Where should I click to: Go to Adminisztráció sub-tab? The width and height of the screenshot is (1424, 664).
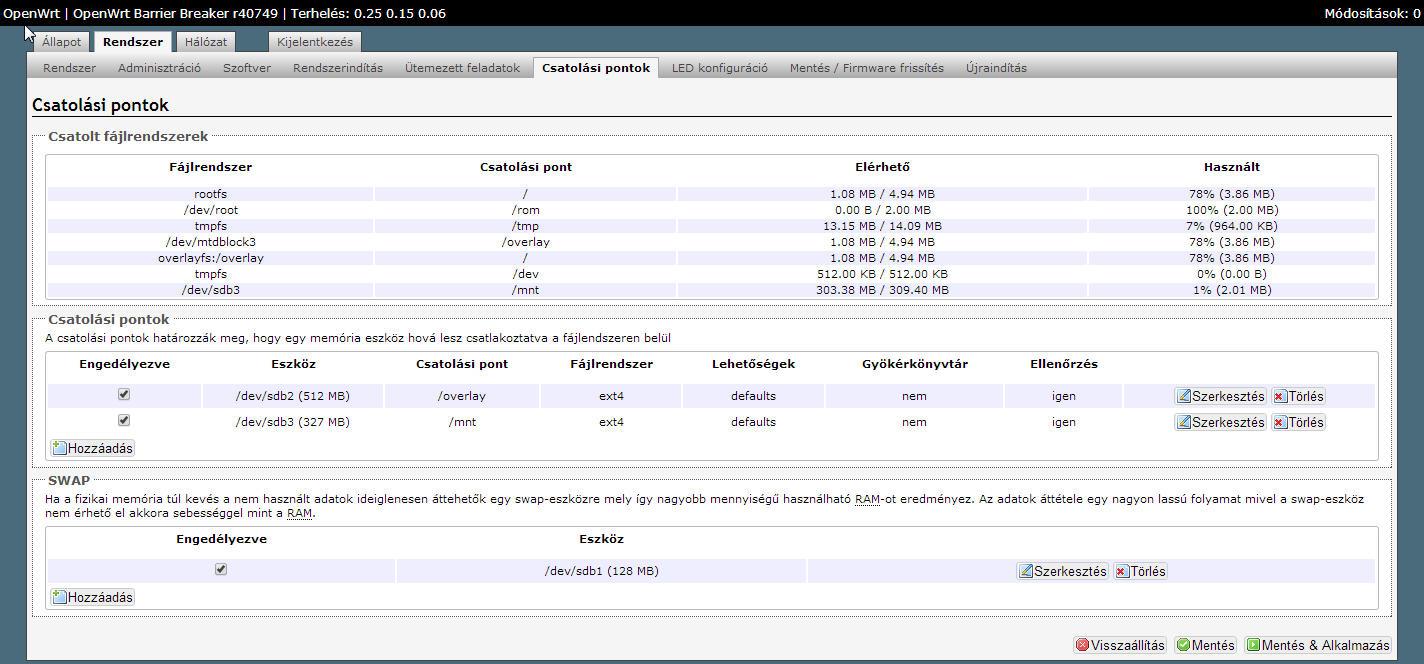pos(159,68)
